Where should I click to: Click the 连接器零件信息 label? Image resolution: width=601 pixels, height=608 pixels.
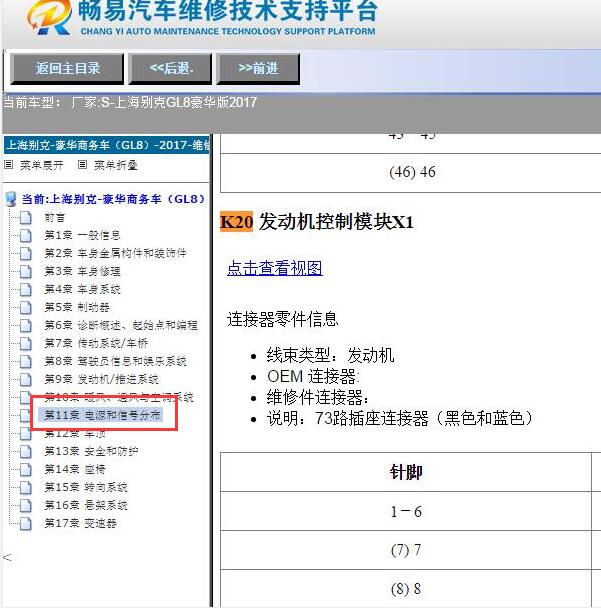[x=283, y=320]
